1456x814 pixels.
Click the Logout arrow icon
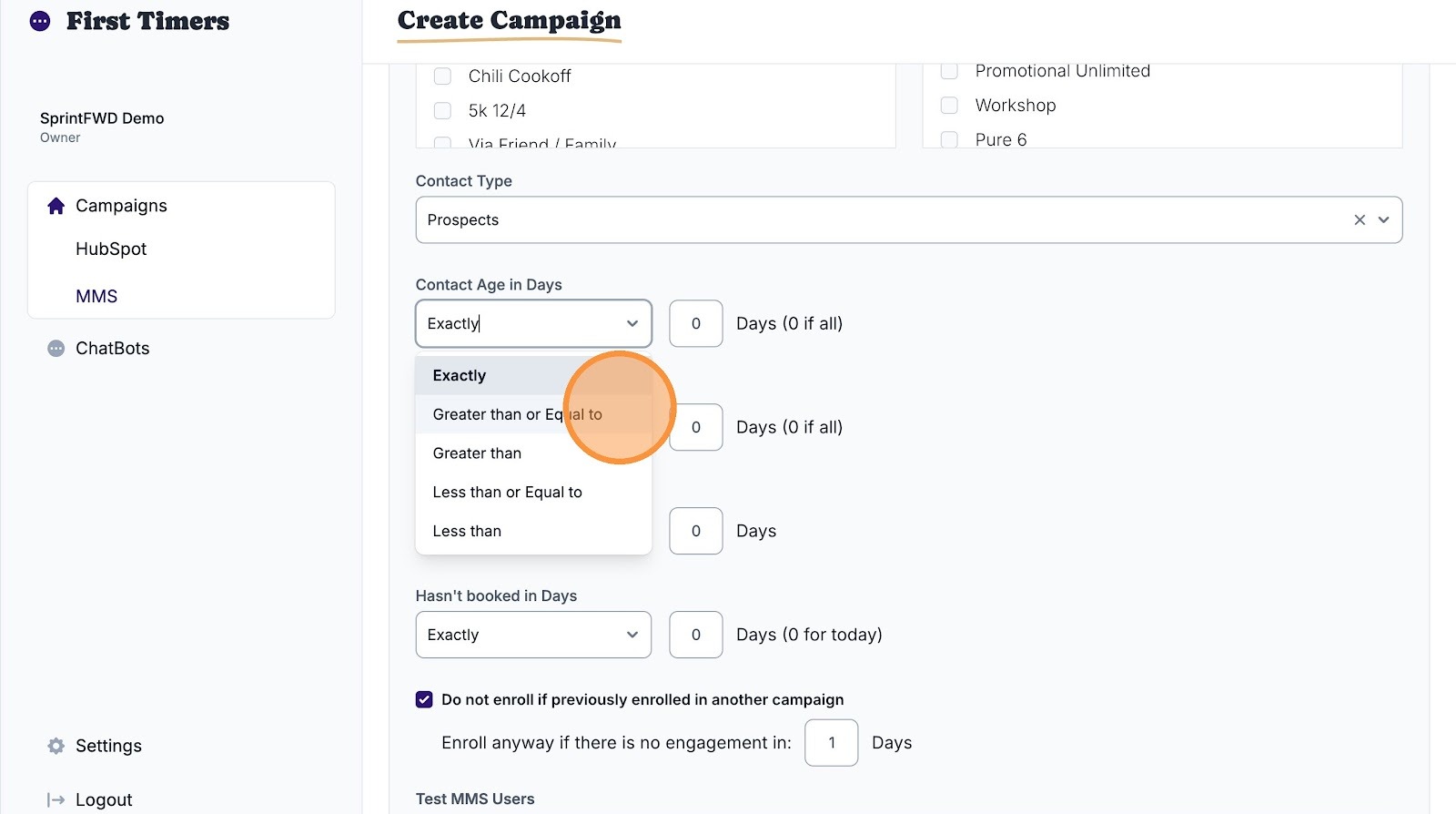pos(56,800)
